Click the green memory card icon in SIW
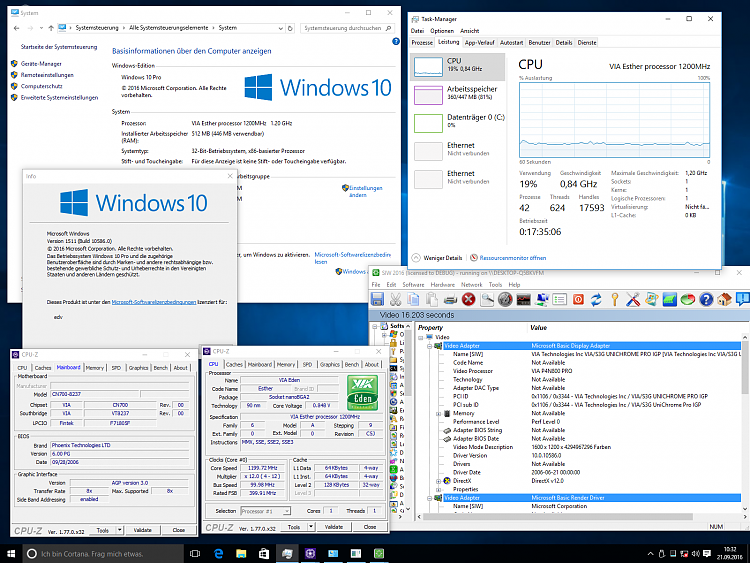Screen dimensions: 750x563 670,300
